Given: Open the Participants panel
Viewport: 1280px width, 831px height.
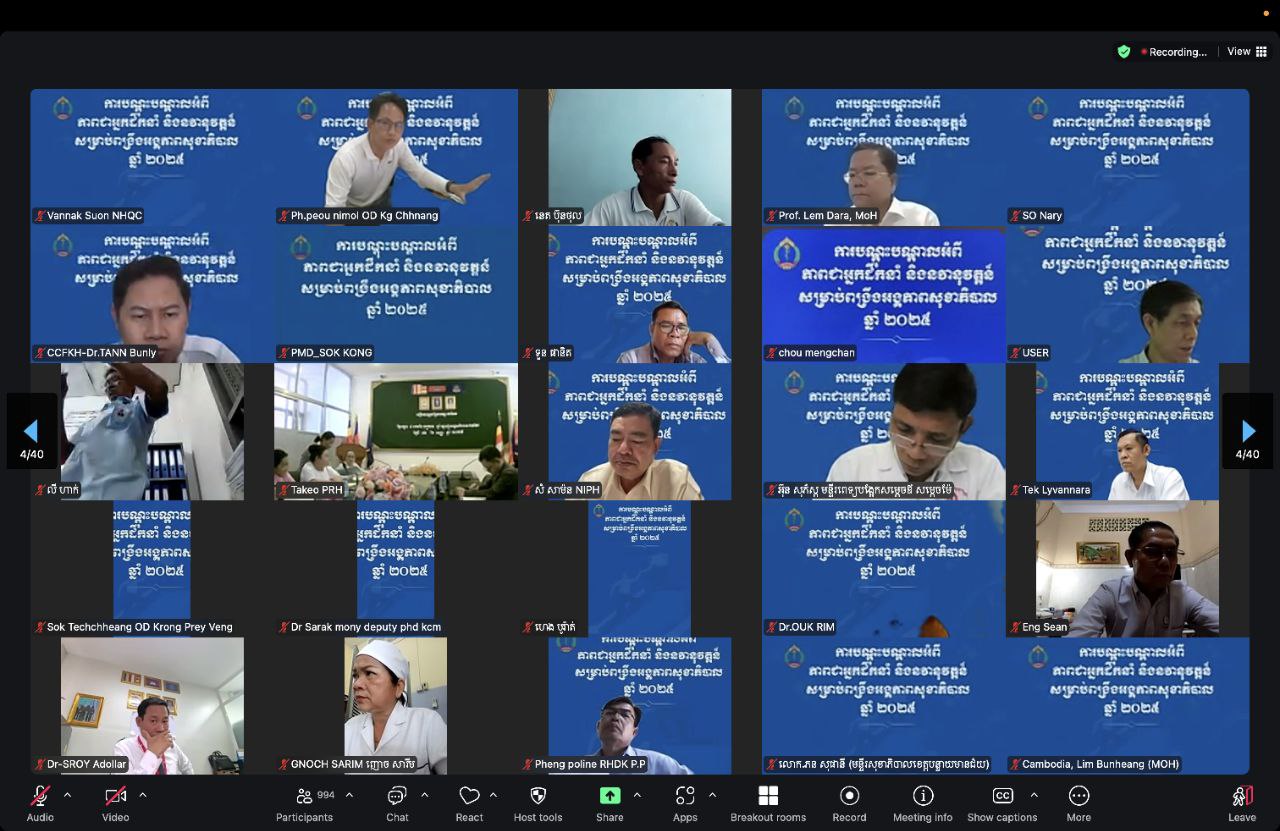Looking at the screenshot, I should tap(305, 803).
